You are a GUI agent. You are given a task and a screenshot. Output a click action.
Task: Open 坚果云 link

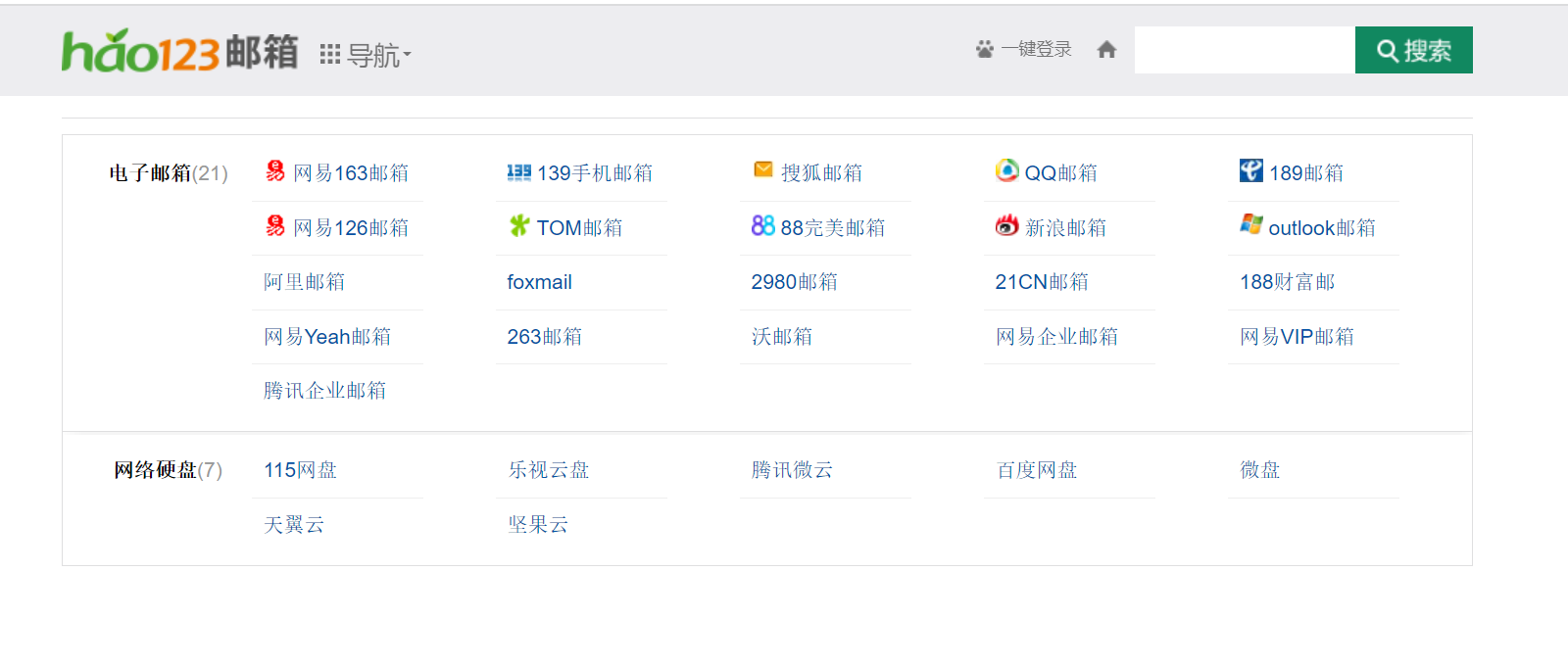pos(538,525)
